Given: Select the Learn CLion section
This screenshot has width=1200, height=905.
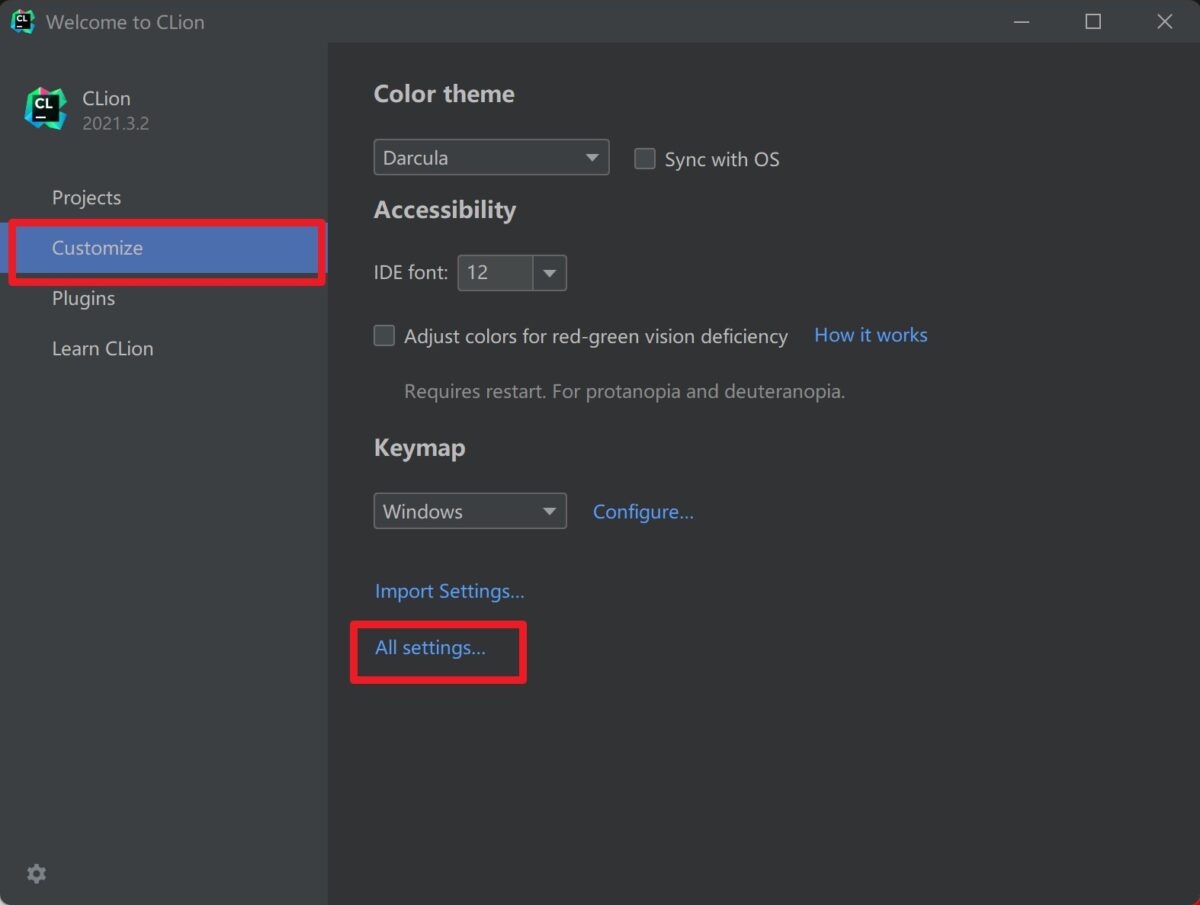Looking at the screenshot, I should click(102, 348).
